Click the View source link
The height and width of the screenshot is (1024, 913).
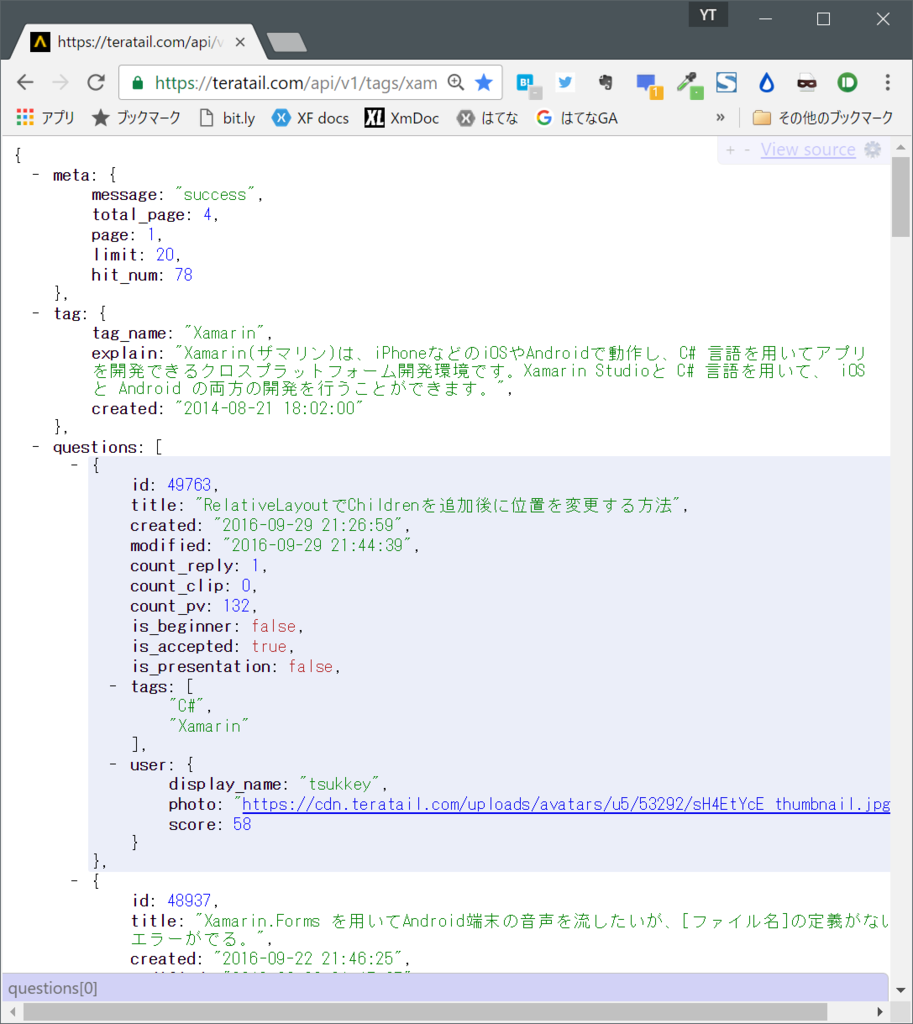click(808, 150)
